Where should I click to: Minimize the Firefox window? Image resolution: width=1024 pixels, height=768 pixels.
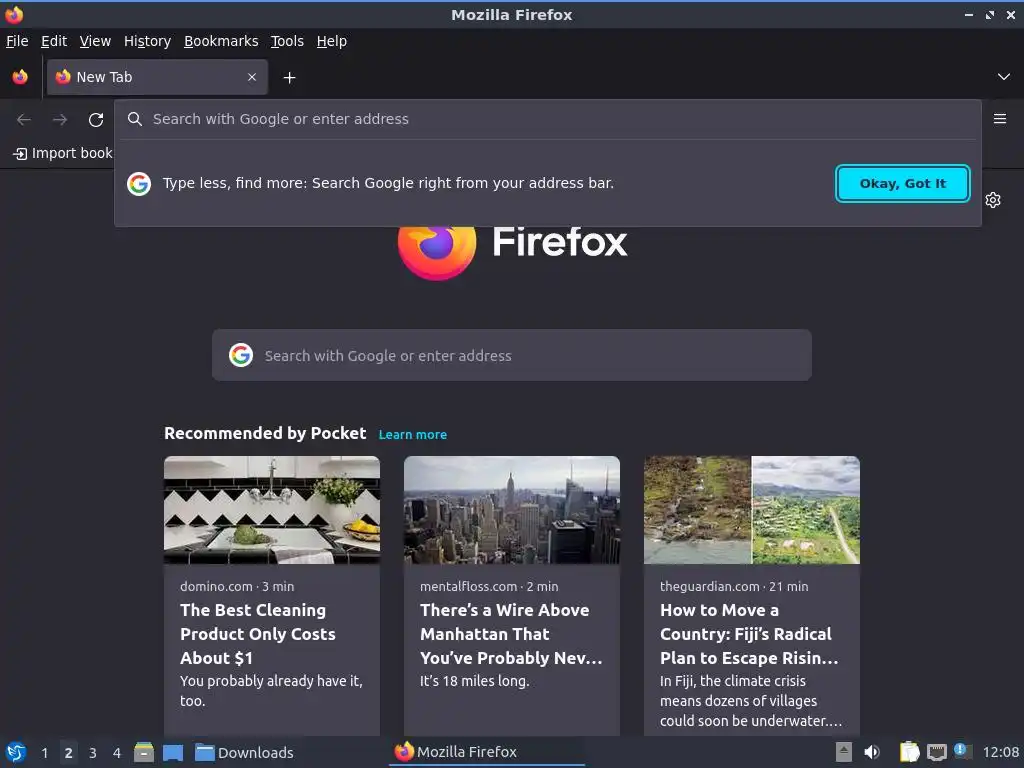(x=969, y=14)
